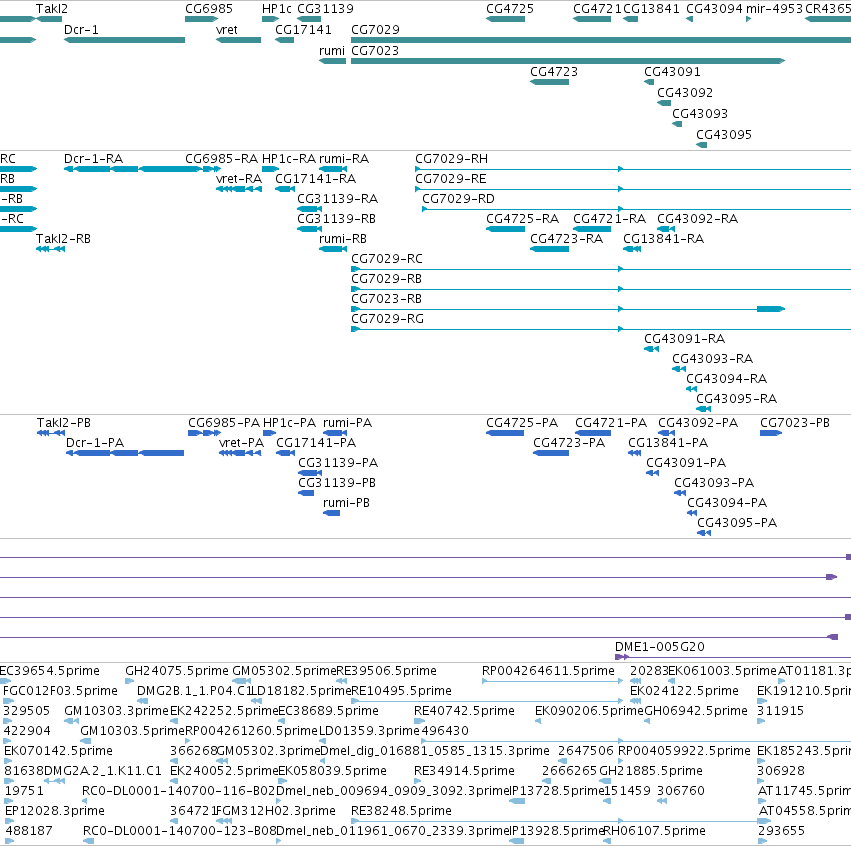Select the Dcr-1-PA protein label

pyautogui.click(x=95, y=443)
